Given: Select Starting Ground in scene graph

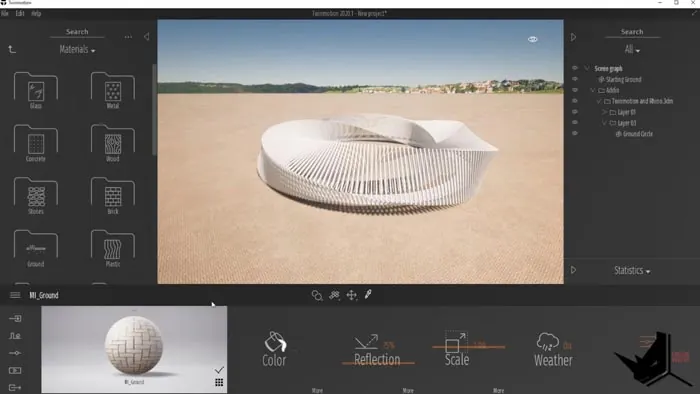Looking at the screenshot, I should tap(623, 79).
